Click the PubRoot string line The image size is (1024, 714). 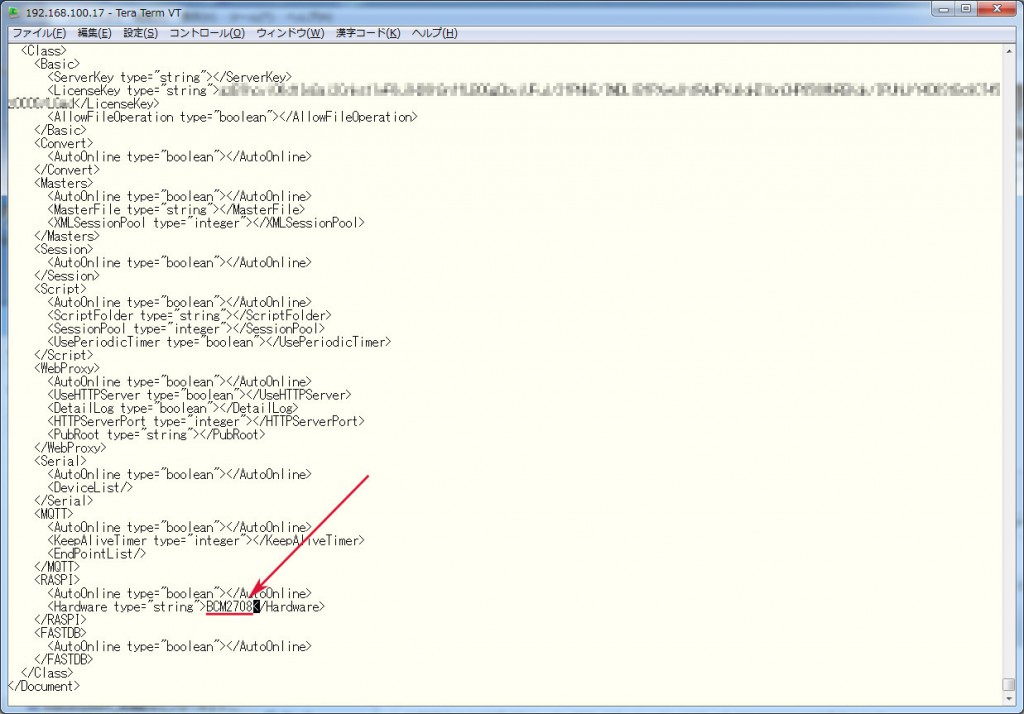[156, 434]
